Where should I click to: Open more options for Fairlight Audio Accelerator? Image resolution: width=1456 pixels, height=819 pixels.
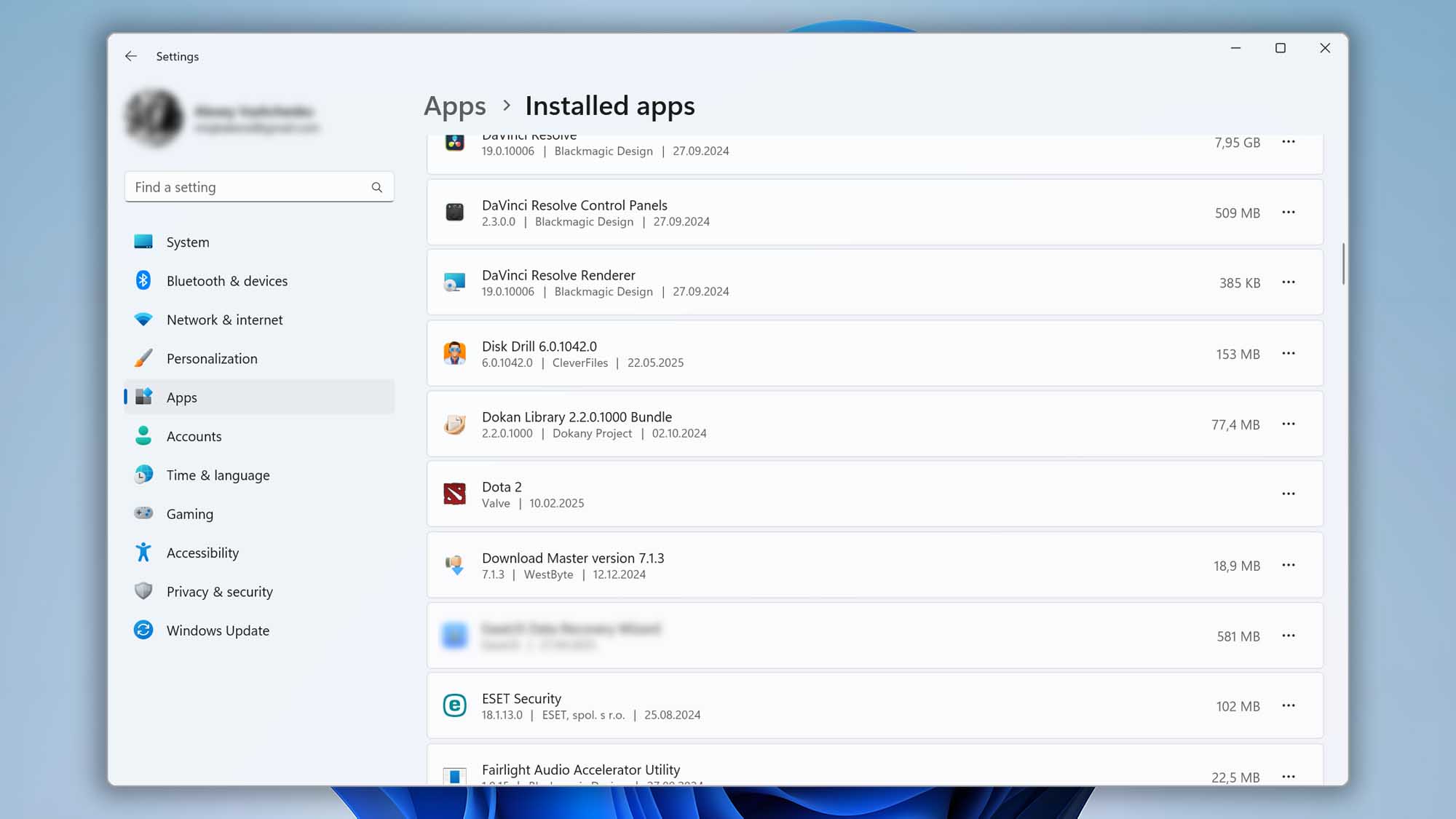[1289, 776]
